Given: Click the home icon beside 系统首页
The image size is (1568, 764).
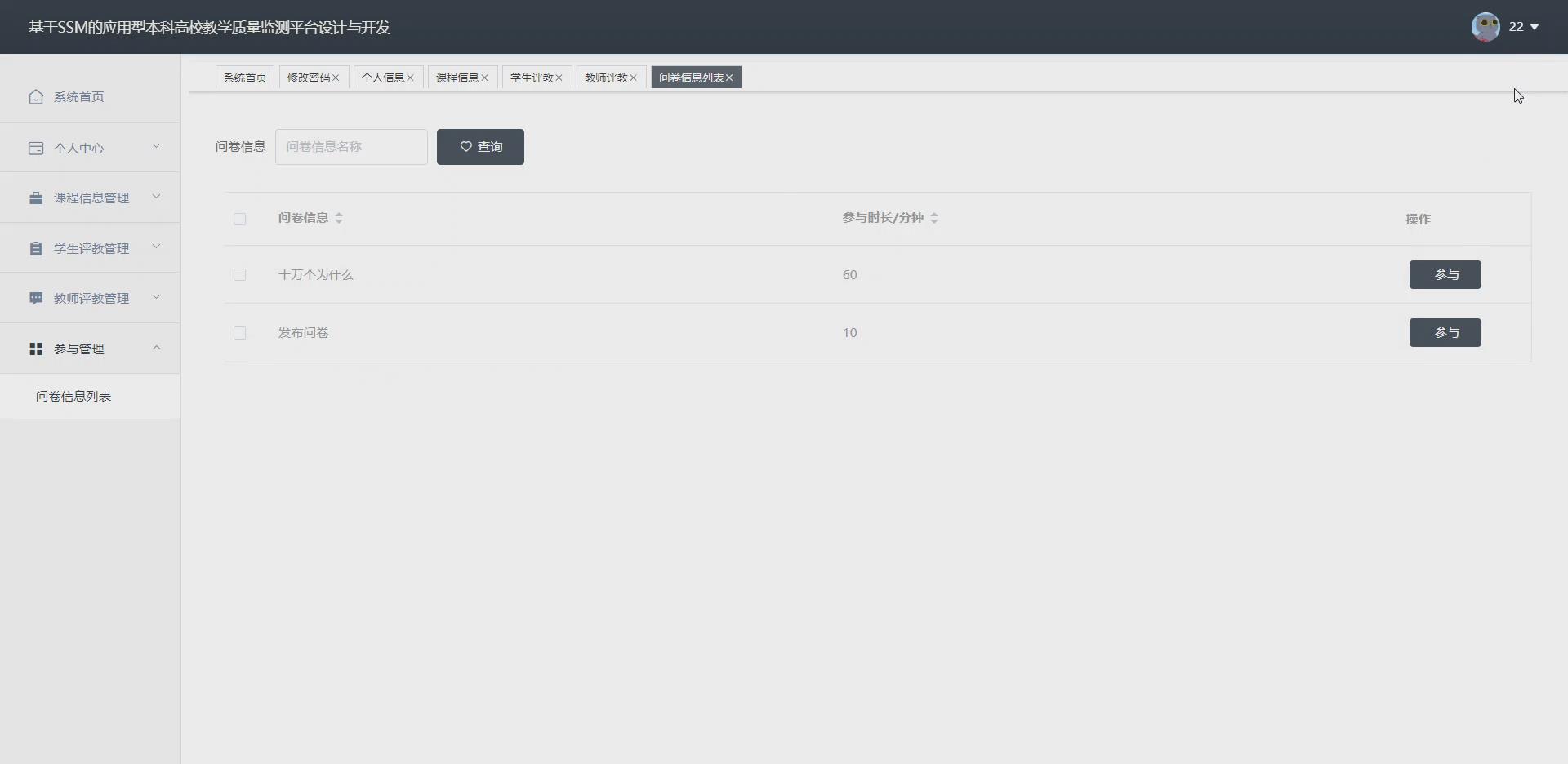Looking at the screenshot, I should (35, 96).
